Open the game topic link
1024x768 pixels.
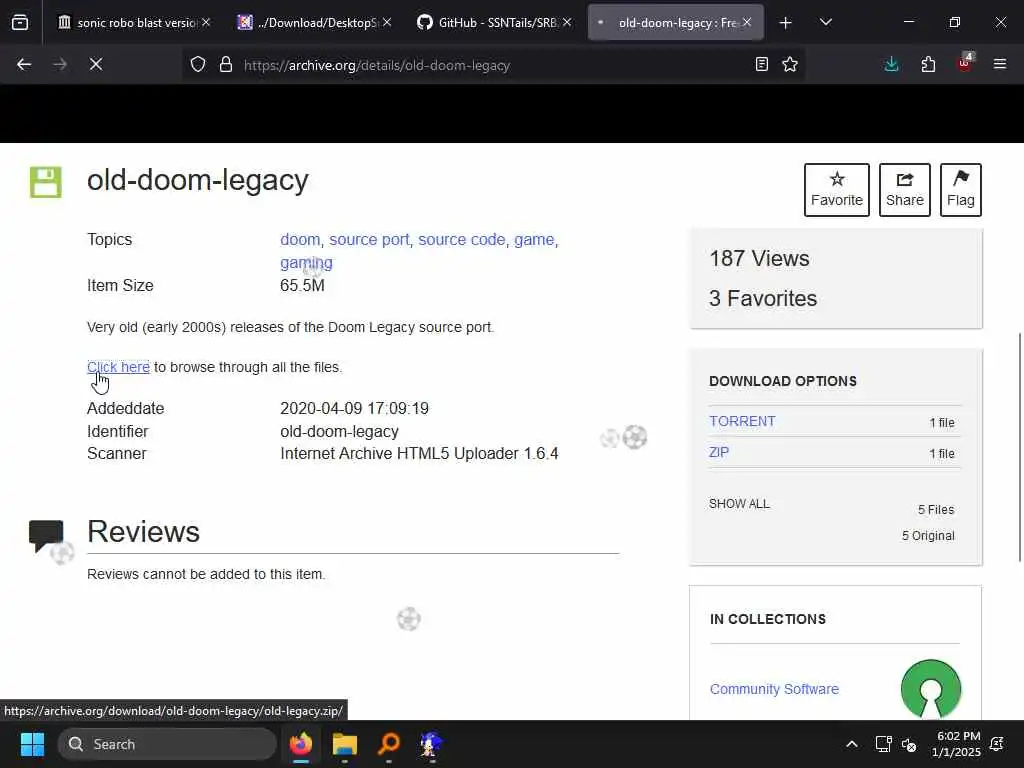(x=534, y=240)
